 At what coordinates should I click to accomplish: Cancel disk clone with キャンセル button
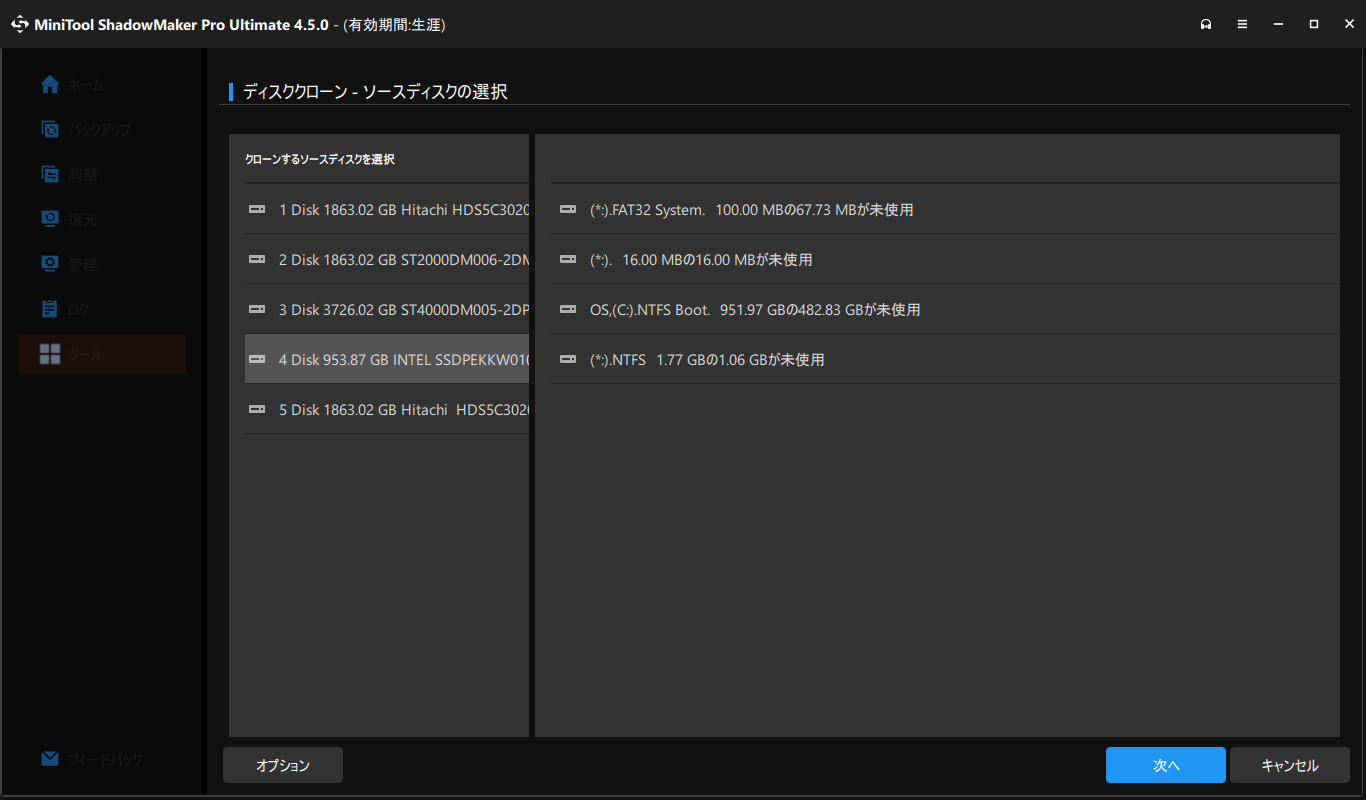1290,765
